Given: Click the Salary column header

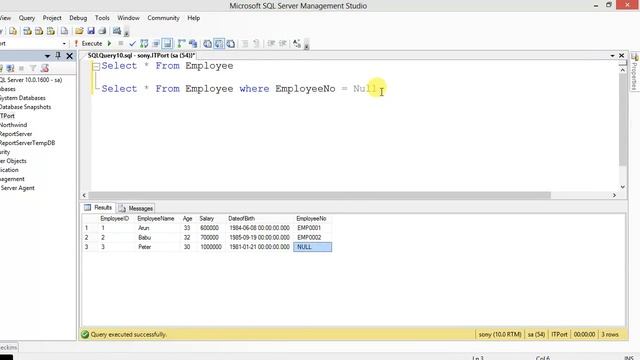Looking at the screenshot, I should [x=210, y=219].
